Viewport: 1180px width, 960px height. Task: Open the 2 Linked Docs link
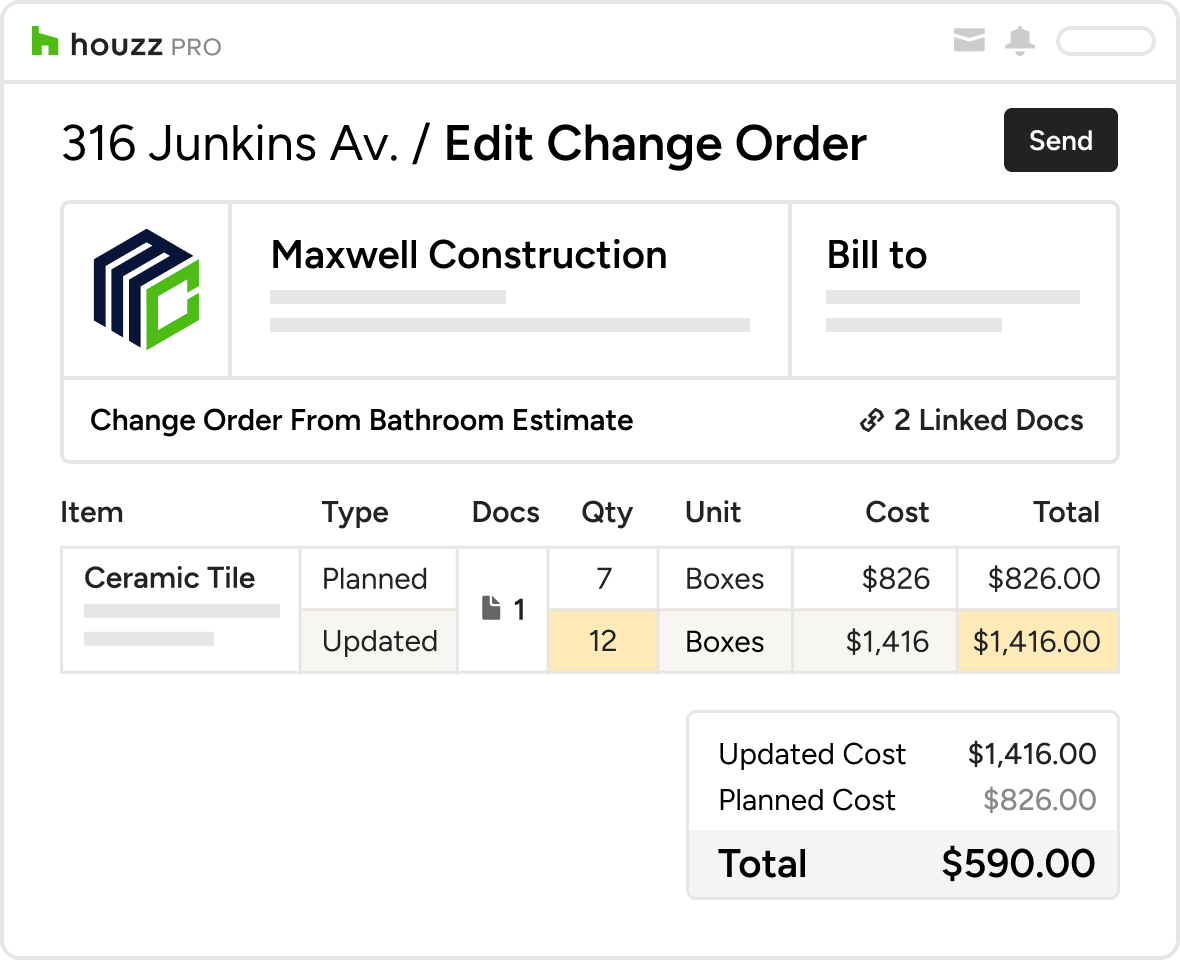[x=987, y=420]
